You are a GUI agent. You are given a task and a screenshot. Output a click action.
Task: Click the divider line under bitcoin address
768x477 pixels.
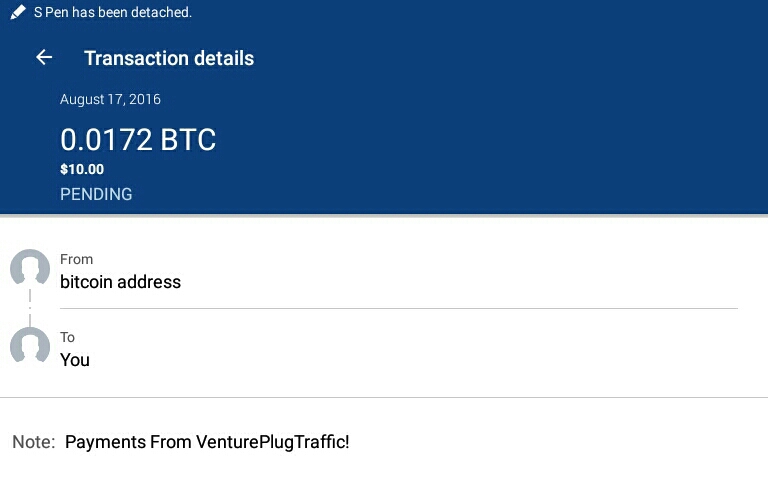point(398,308)
